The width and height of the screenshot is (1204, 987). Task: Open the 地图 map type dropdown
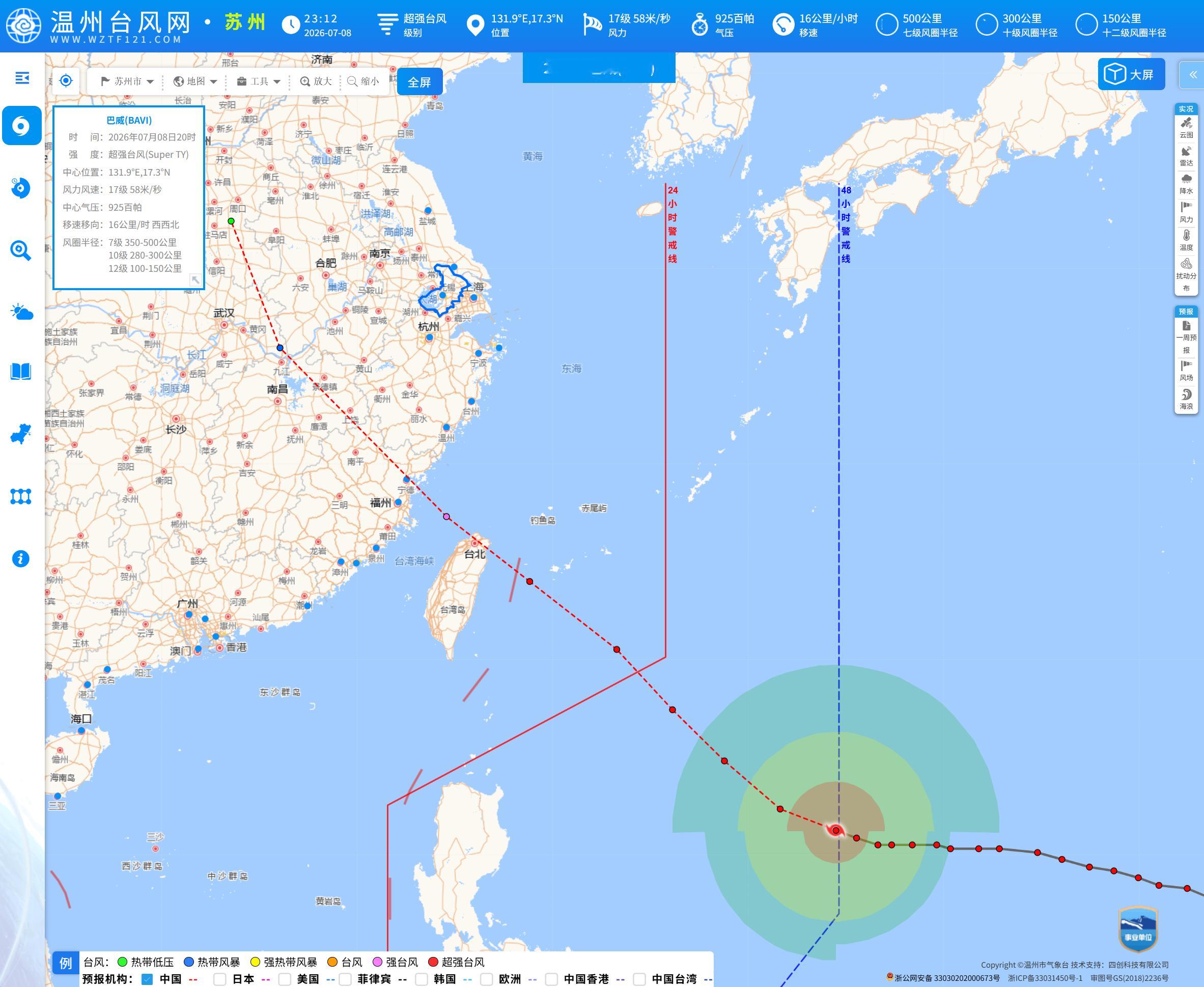195,81
